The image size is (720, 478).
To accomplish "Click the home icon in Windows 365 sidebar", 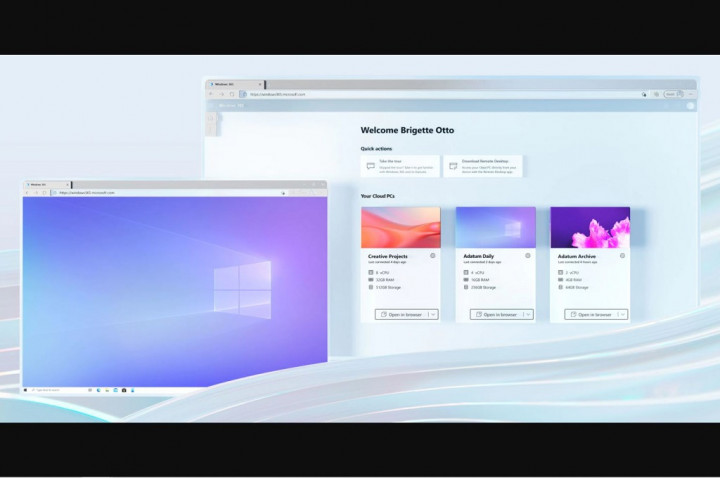I will (211, 118).
